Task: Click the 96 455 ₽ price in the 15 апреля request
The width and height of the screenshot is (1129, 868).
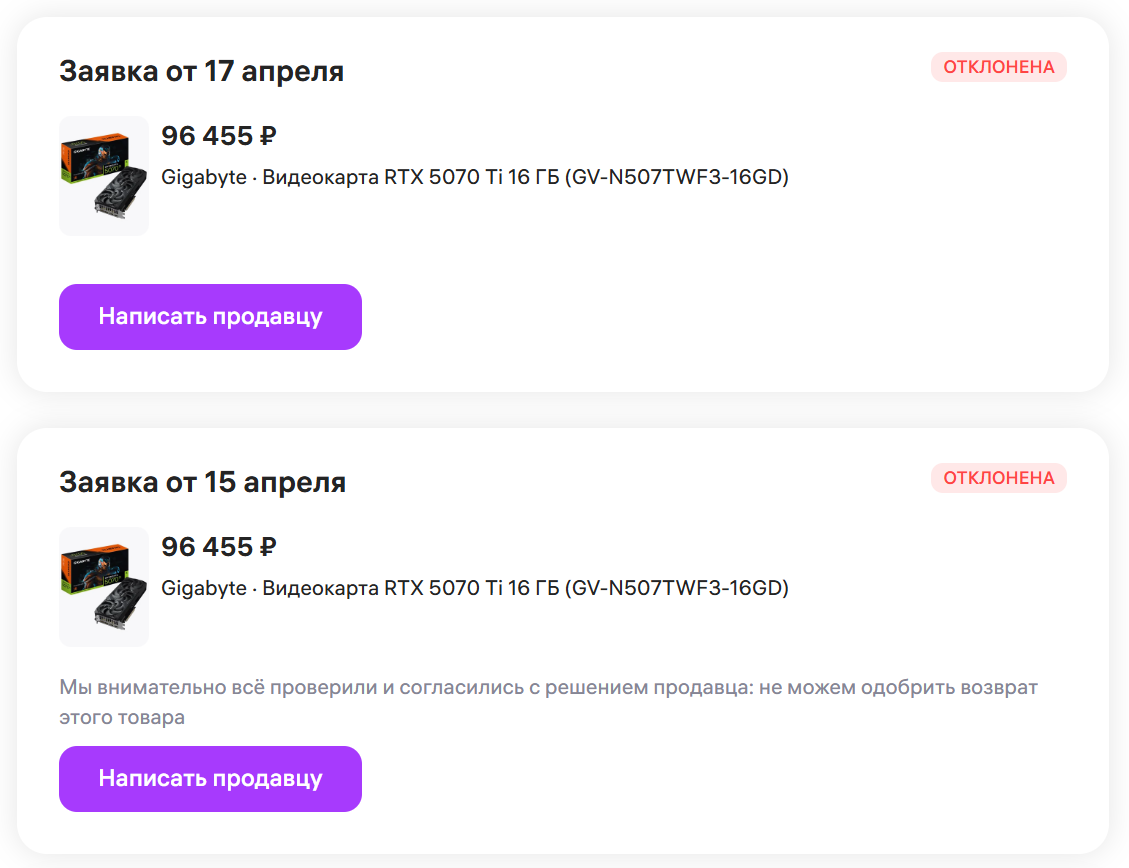Action: tap(218, 547)
